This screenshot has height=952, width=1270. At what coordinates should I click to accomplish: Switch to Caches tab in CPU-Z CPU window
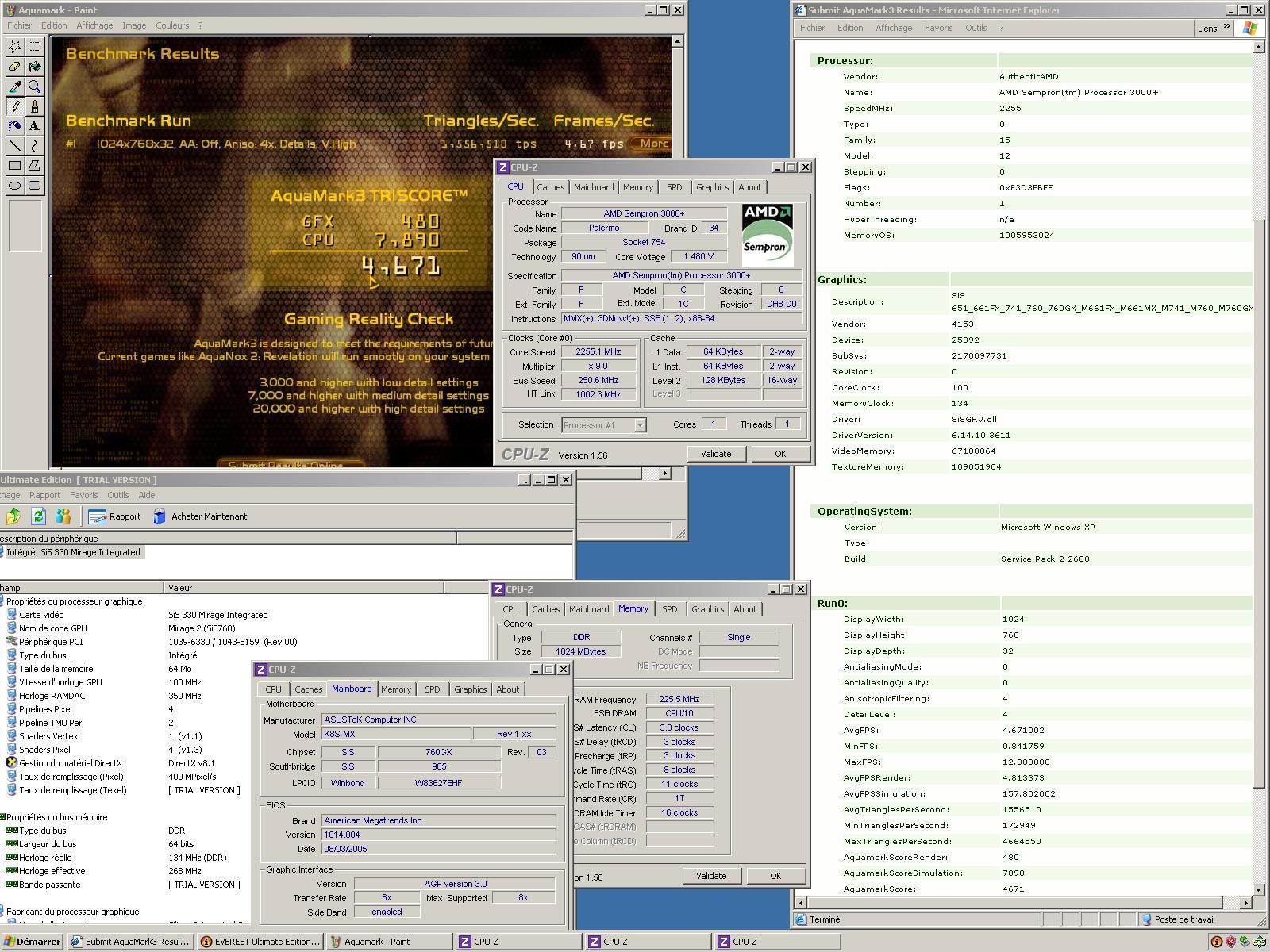click(550, 187)
